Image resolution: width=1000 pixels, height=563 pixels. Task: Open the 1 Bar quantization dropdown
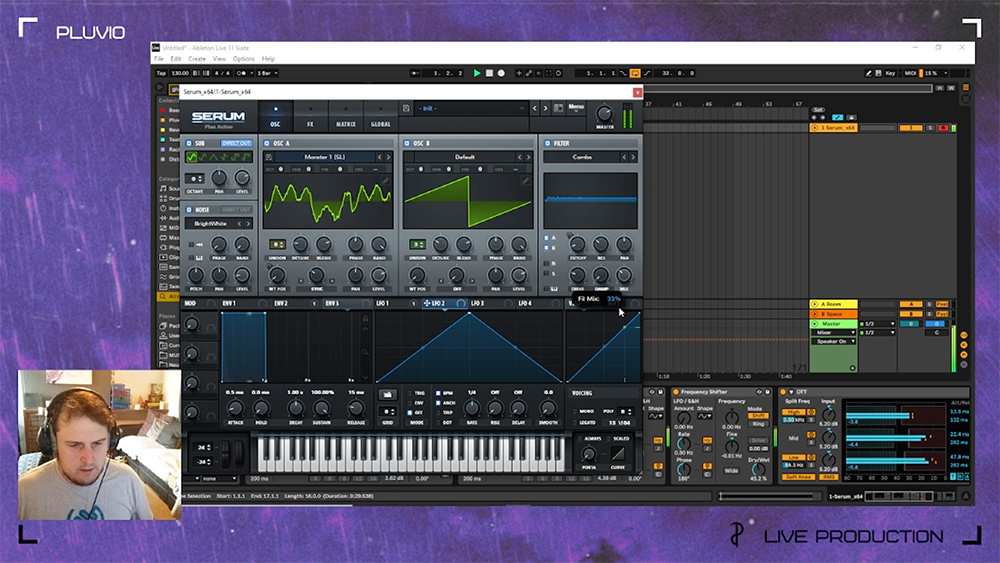[x=267, y=73]
